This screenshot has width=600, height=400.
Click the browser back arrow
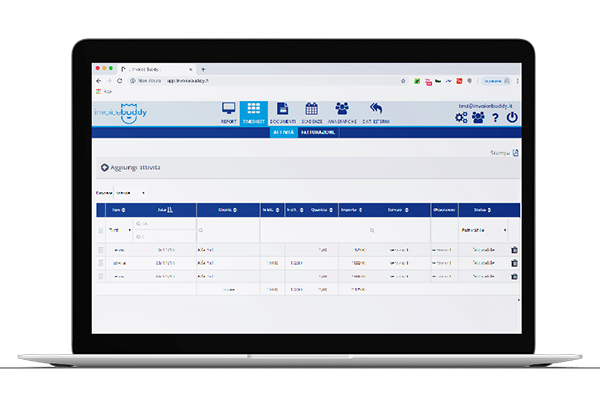coord(99,81)
